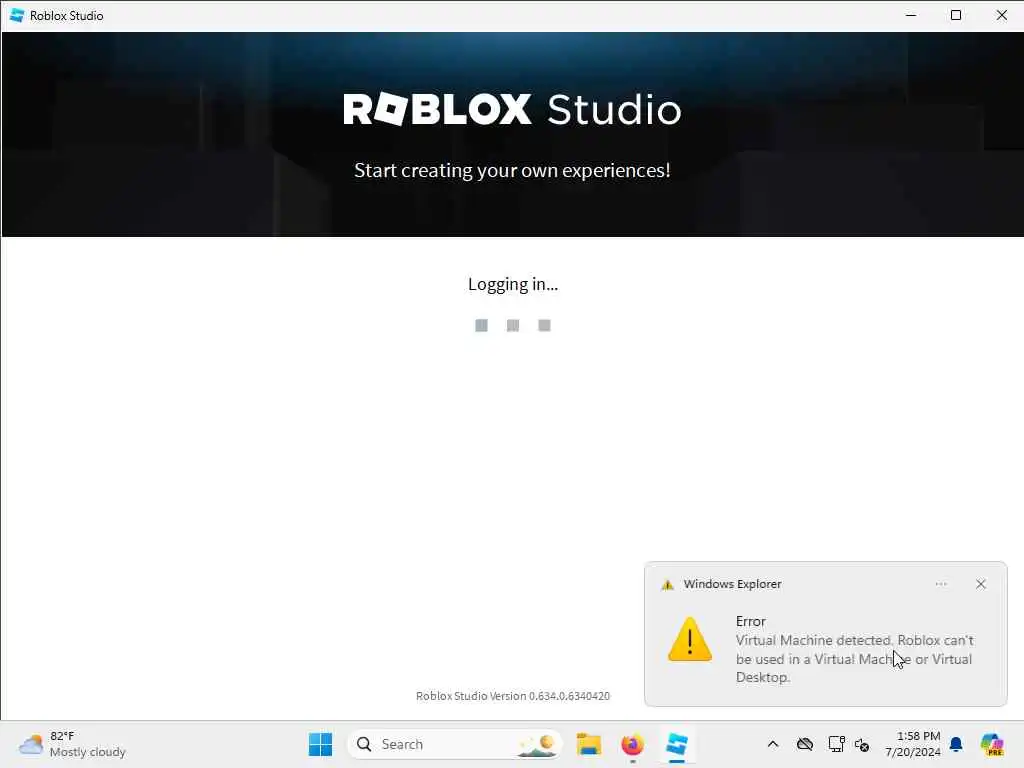Click the yellow warning triangle in notification
The height and width of the screenshot is (768, 1024).
690,639
